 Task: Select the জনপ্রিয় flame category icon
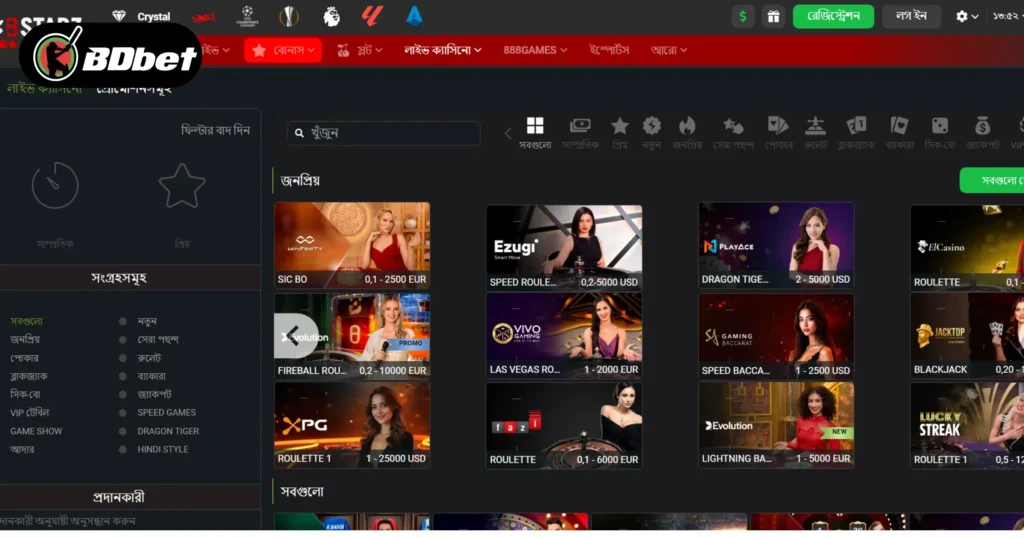coord(687,125)
